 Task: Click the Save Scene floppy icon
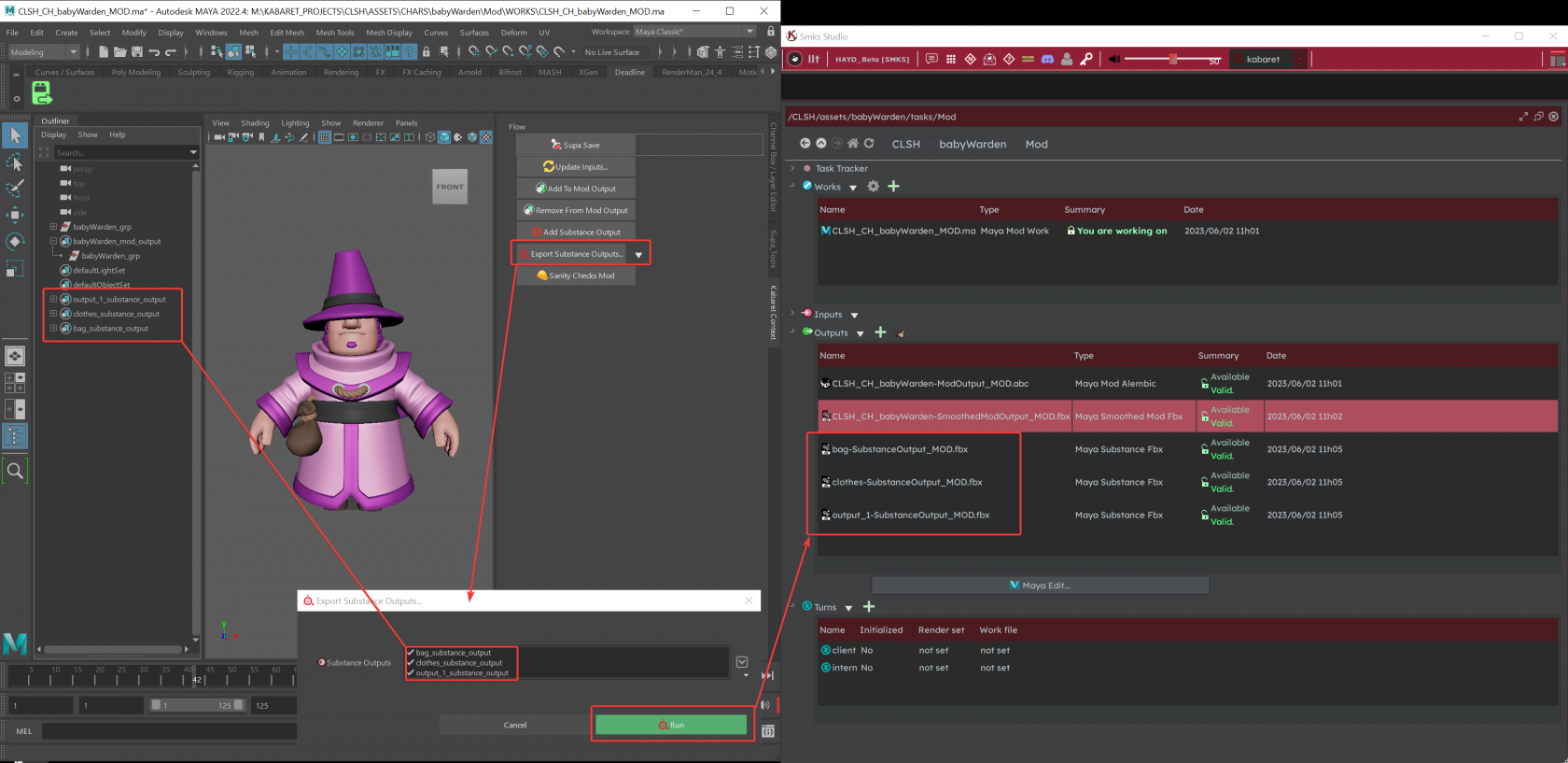click(136, 52)
